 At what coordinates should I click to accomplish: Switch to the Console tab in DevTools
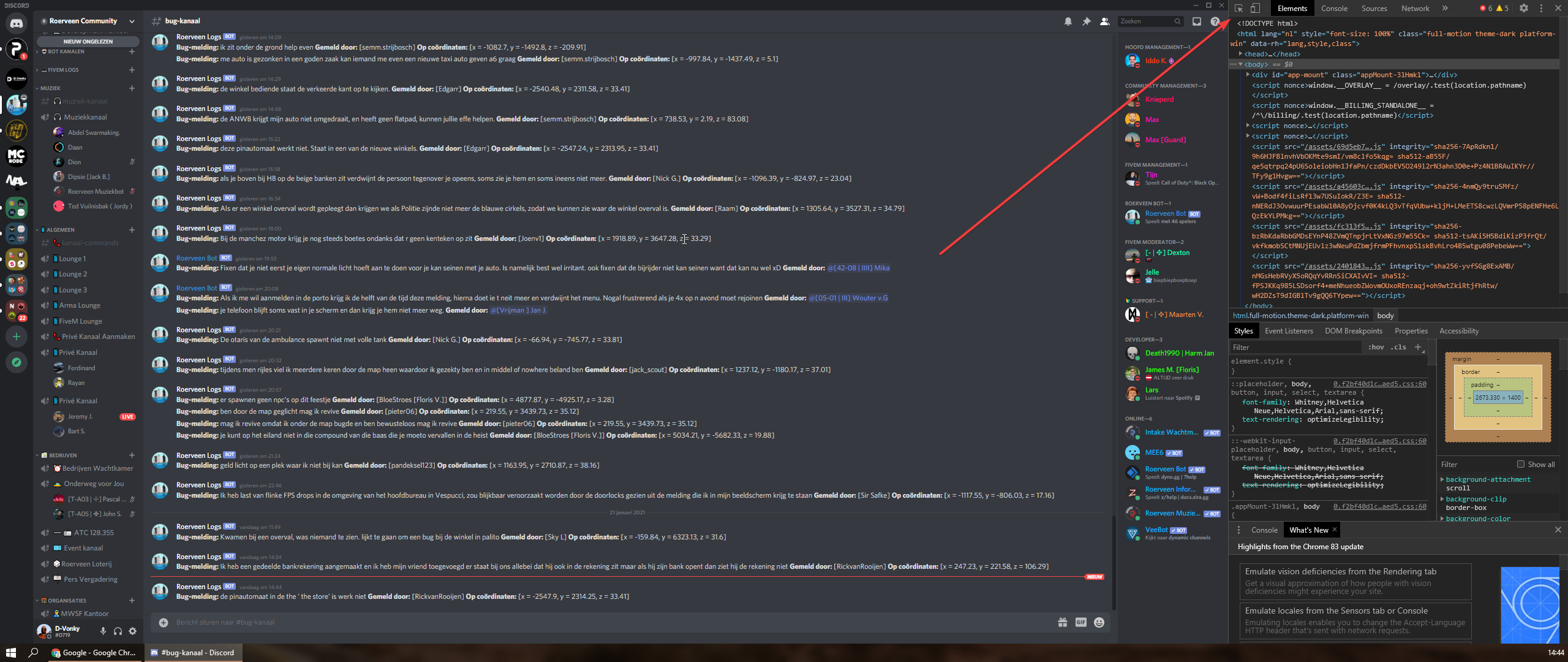pyautogui.click(x=1334, y=9)
